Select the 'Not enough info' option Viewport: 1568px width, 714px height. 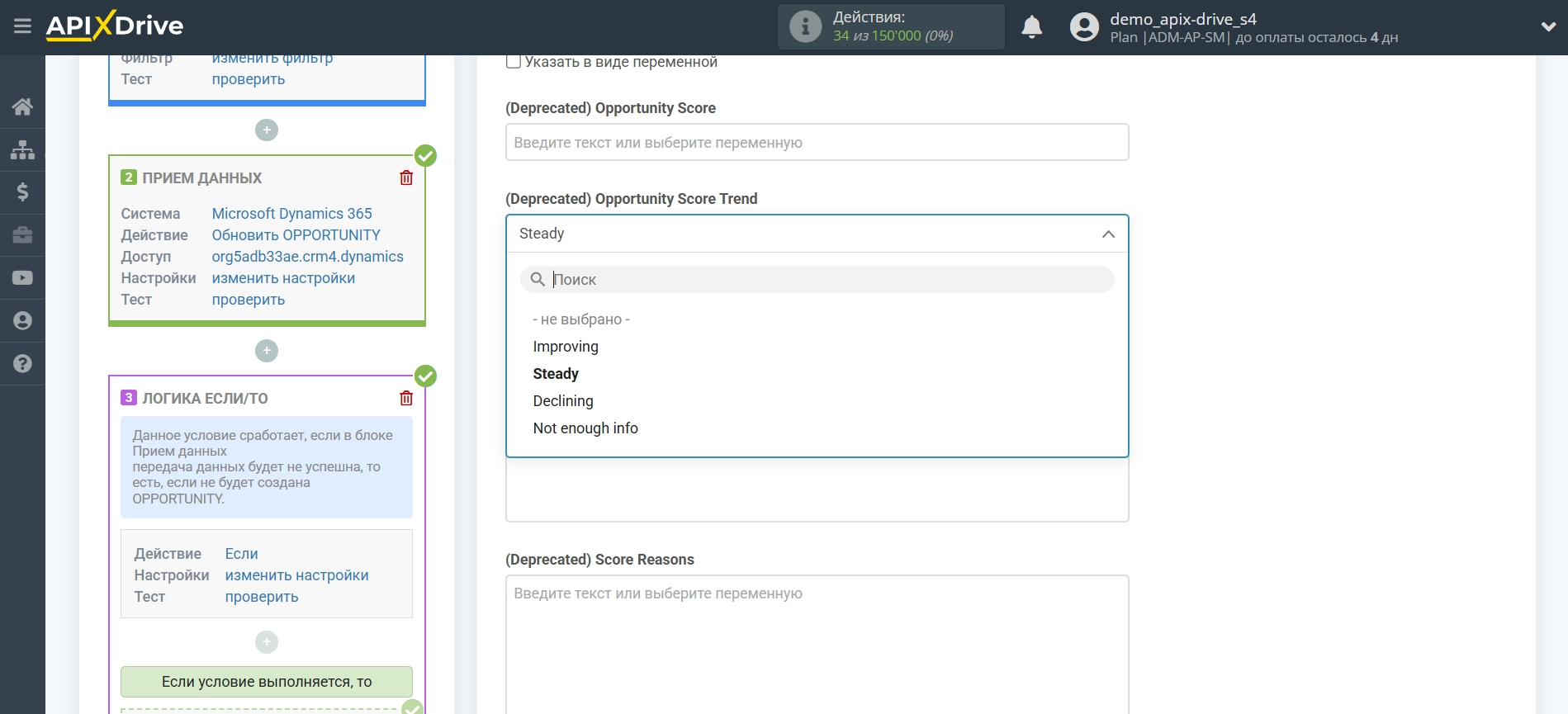(x=585, y=428)
